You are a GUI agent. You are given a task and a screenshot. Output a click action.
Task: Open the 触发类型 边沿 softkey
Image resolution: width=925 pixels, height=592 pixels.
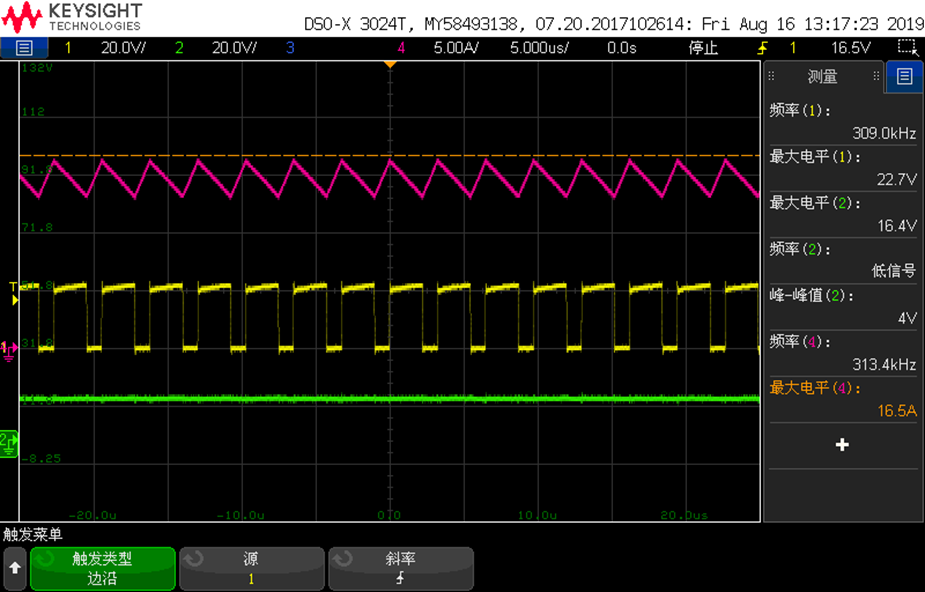tap(103, 568)
